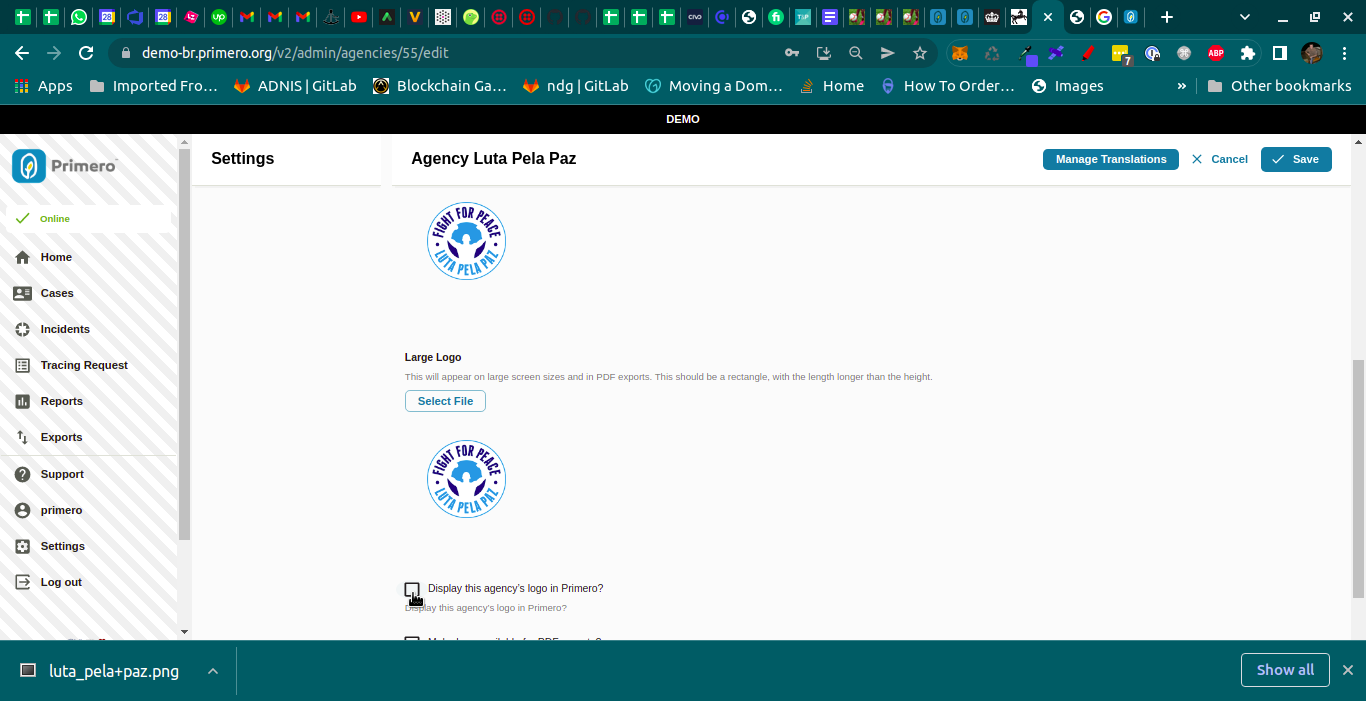Open the yellow extension with badge 7
Viewport: 1366px width, 701px height.
pyautogui.click(x=1120, y=54)
